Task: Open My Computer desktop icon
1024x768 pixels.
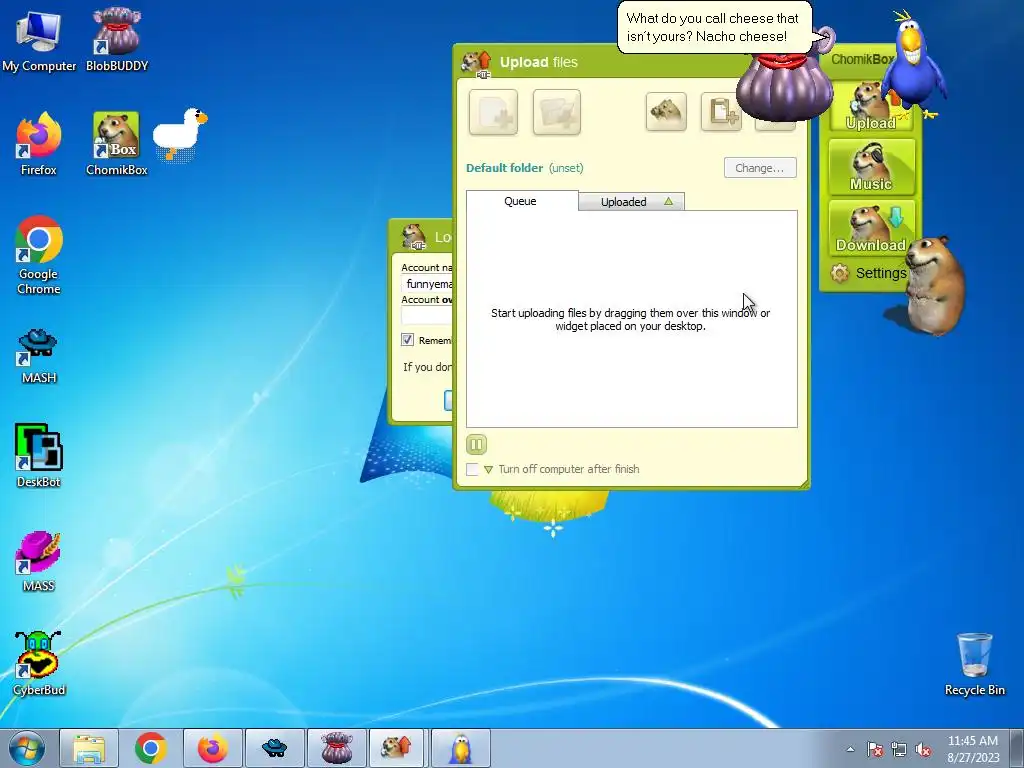Action: click(39, 39)
